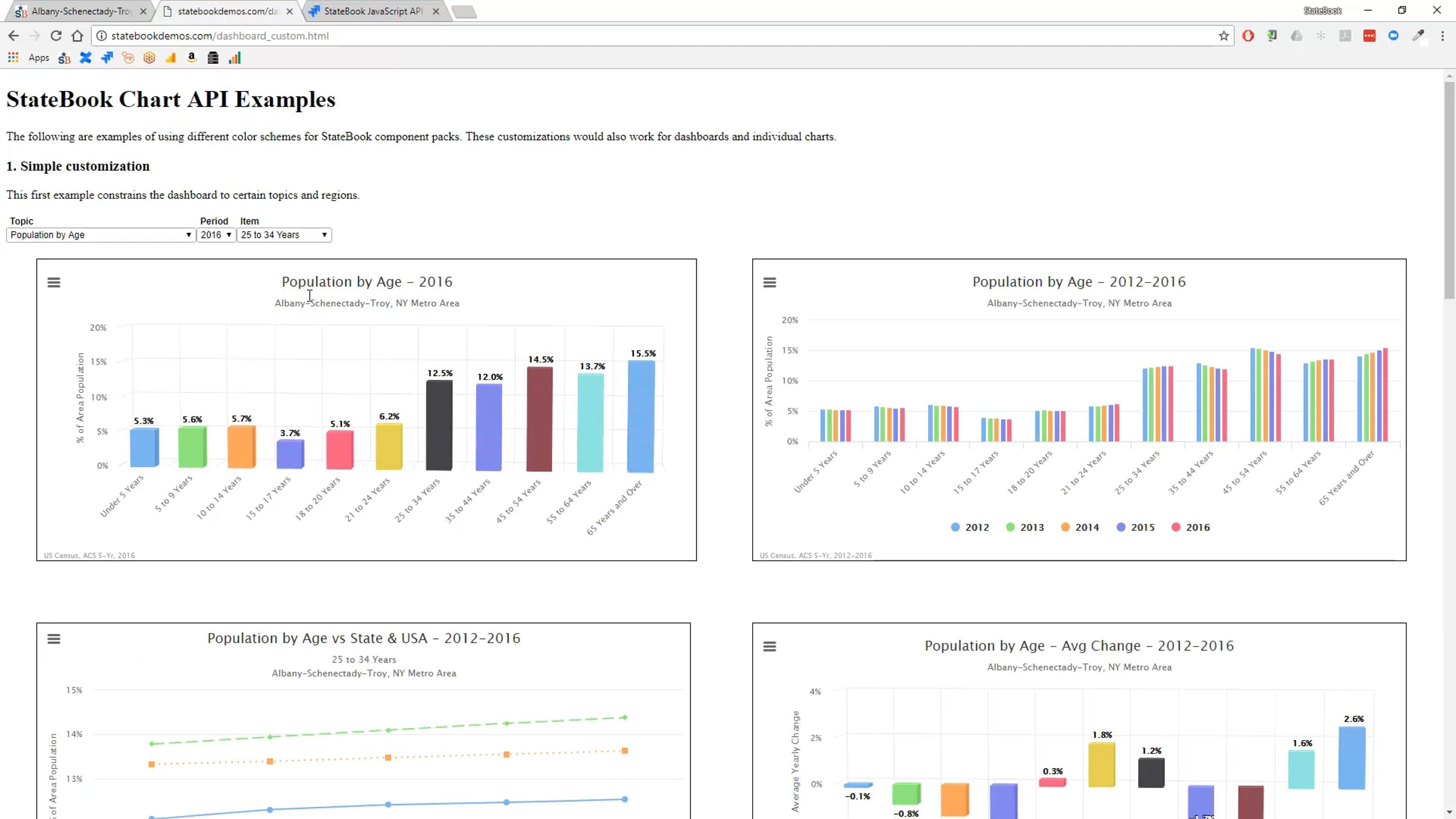Click the browser reload icon
Image resolution: width=1456 pixels, height=819 pixels.
point(56,36)
